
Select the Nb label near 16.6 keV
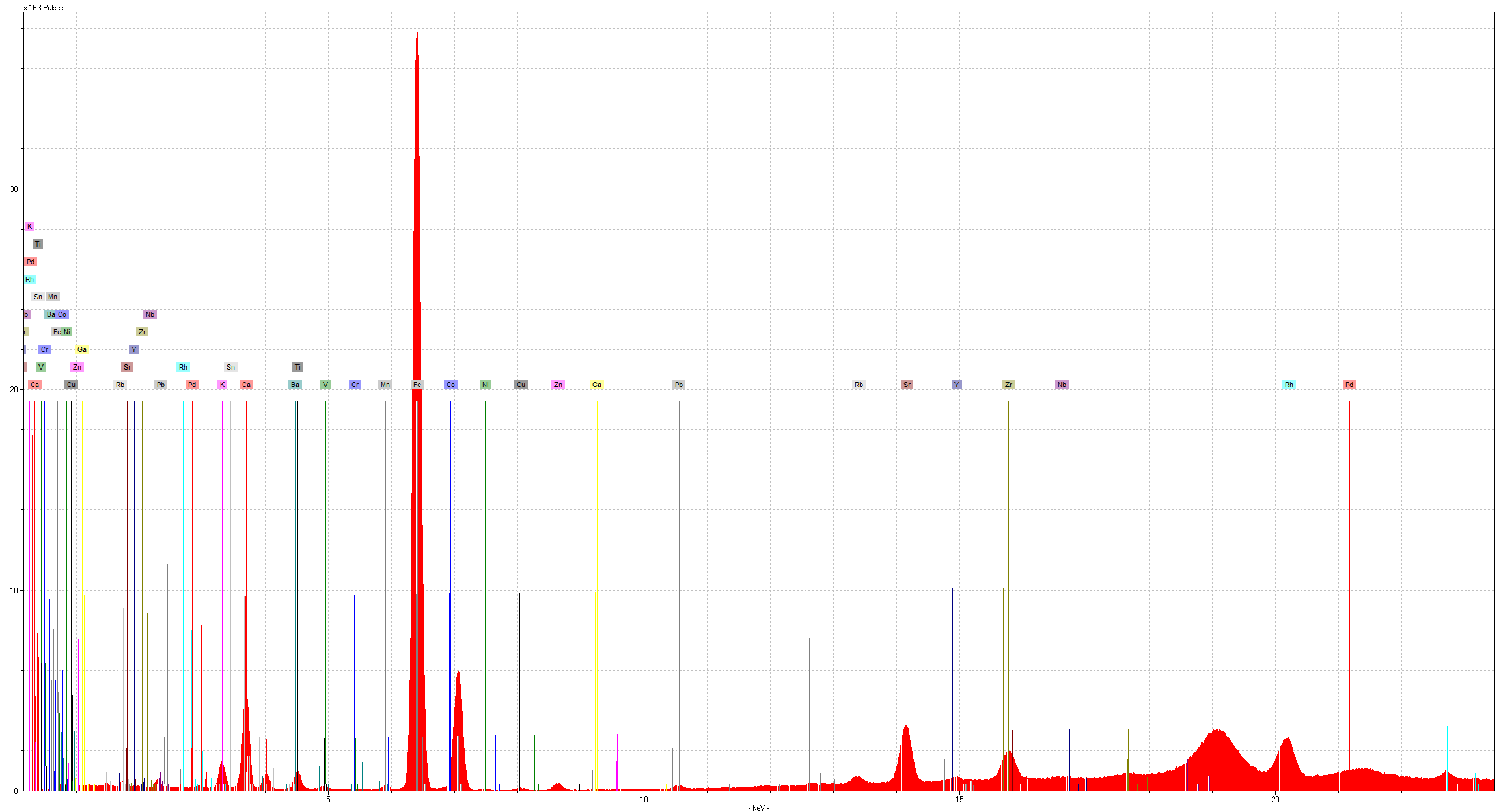click(x=1062, y=385)
